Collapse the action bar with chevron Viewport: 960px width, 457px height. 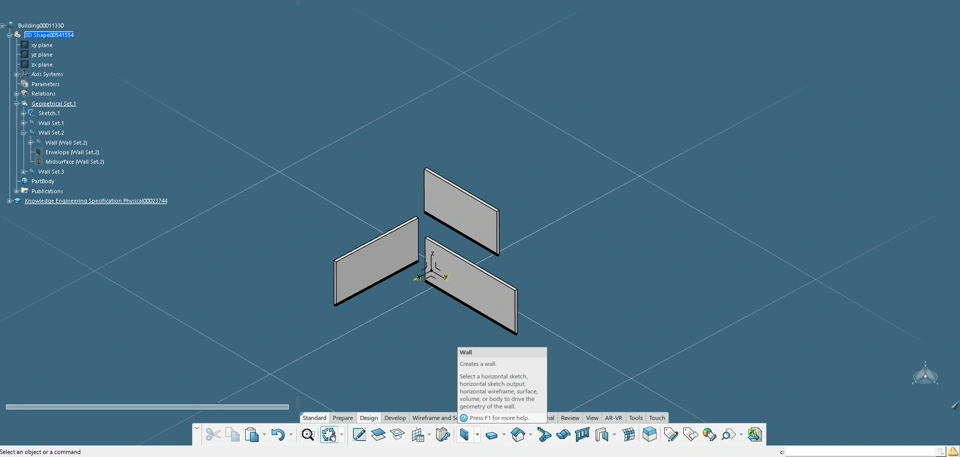click(197, 428)
